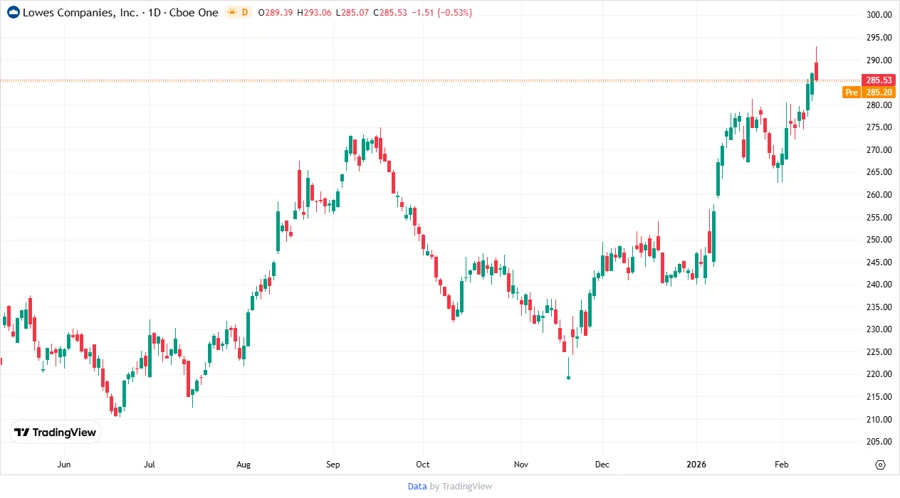
Task: Click the 260.00 price axis label
Action: pyautogui.click(x=879, y=194)
